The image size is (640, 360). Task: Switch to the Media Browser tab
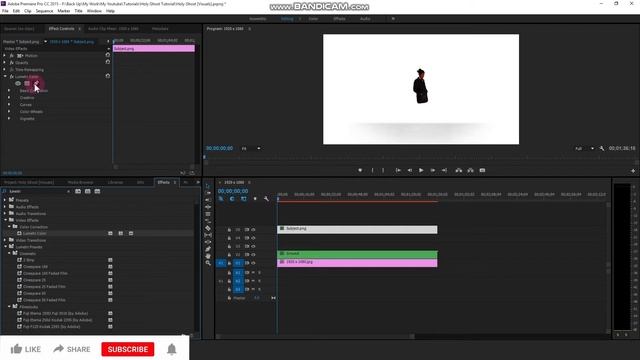80,182
